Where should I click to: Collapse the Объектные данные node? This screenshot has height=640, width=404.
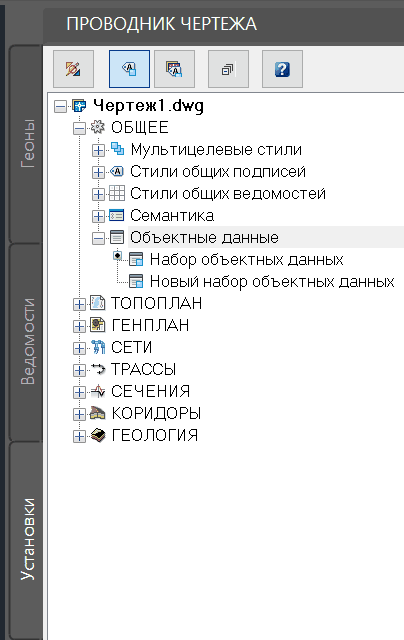(98, 239)
